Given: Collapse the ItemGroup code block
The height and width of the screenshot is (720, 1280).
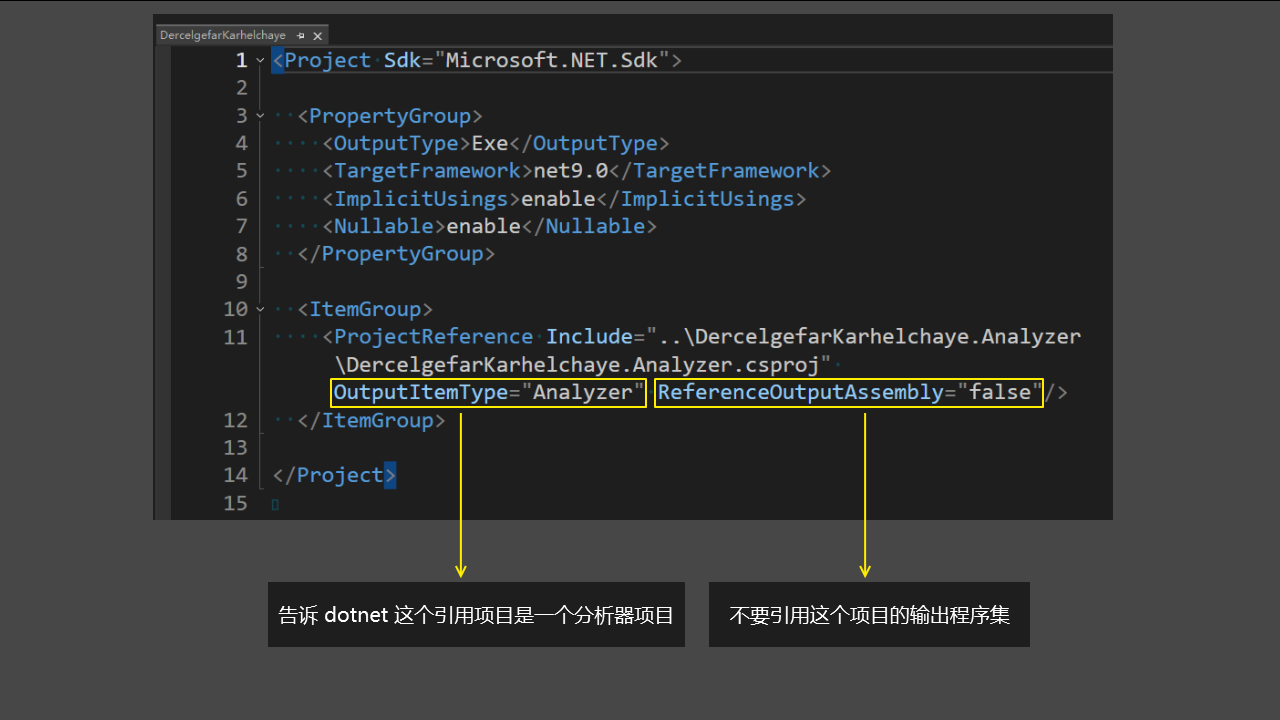Looking at the screenshot, I should coord(259,309).
